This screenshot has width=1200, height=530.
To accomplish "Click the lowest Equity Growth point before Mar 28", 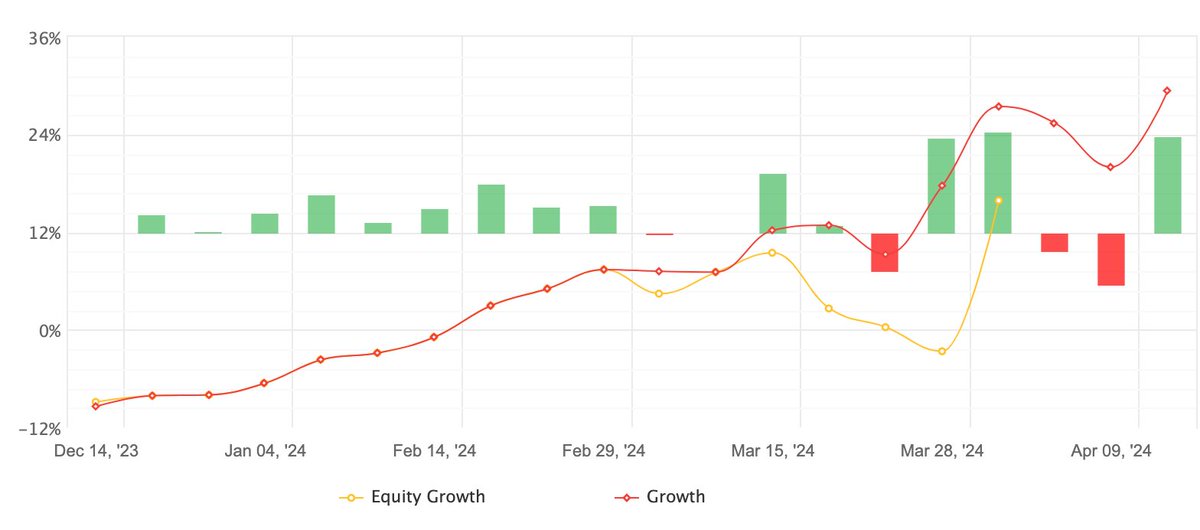I will [x=942, y=351].
